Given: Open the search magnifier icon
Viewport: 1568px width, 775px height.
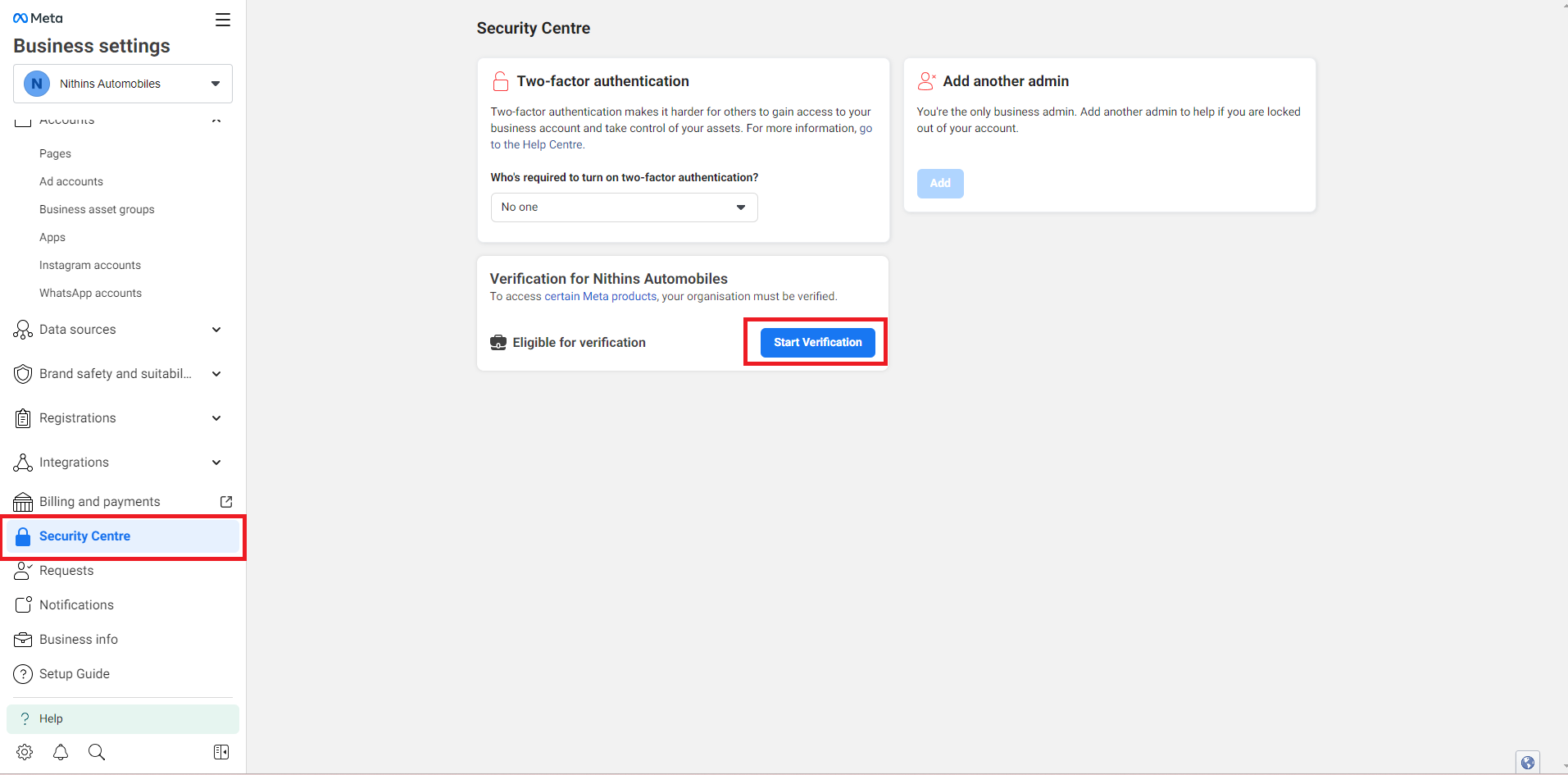Looking at the screenshot, I should (97, 752).
